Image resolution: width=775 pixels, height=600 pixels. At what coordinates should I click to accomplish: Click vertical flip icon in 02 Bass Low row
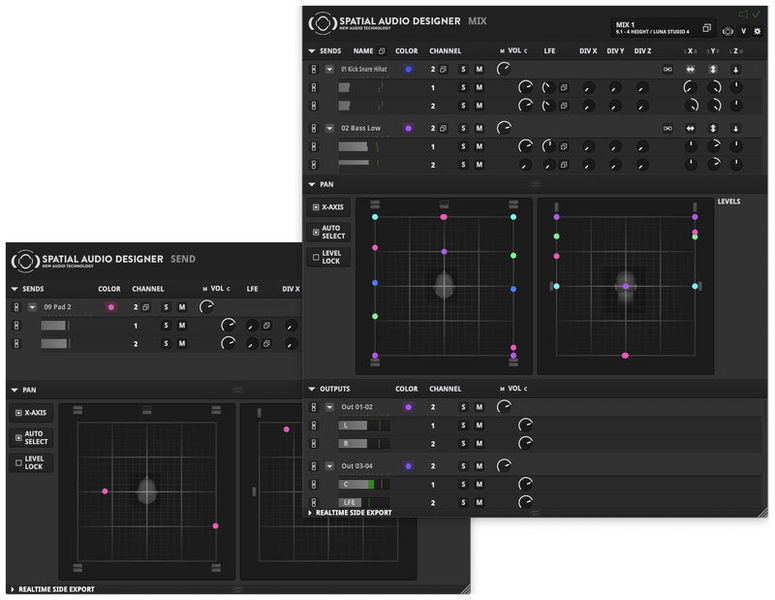tap(713, 129)
